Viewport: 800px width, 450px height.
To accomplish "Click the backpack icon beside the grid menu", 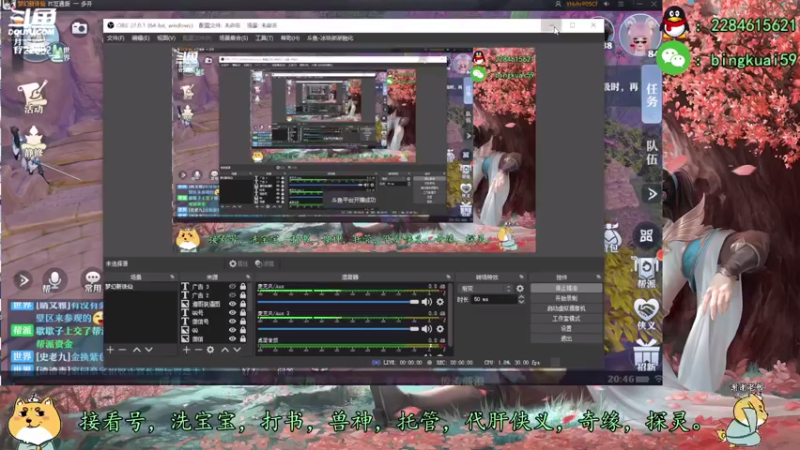I will tap(612, 237).
